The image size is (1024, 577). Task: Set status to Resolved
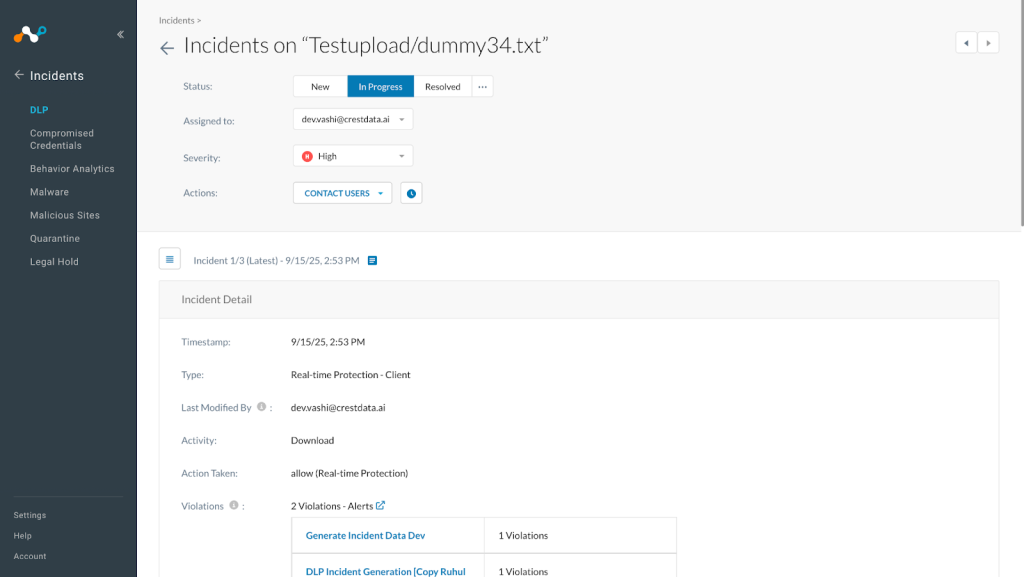pos(443,86)
